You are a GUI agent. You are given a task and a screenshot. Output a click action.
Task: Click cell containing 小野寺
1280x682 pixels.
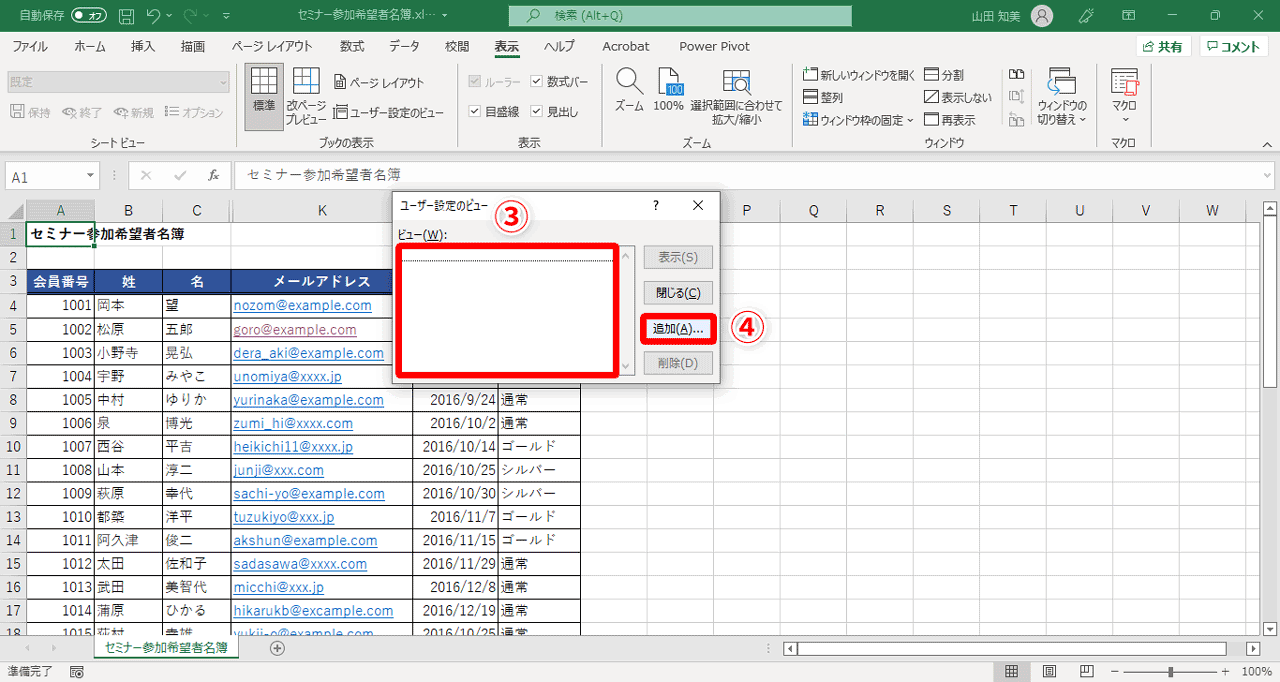point(129,352)
